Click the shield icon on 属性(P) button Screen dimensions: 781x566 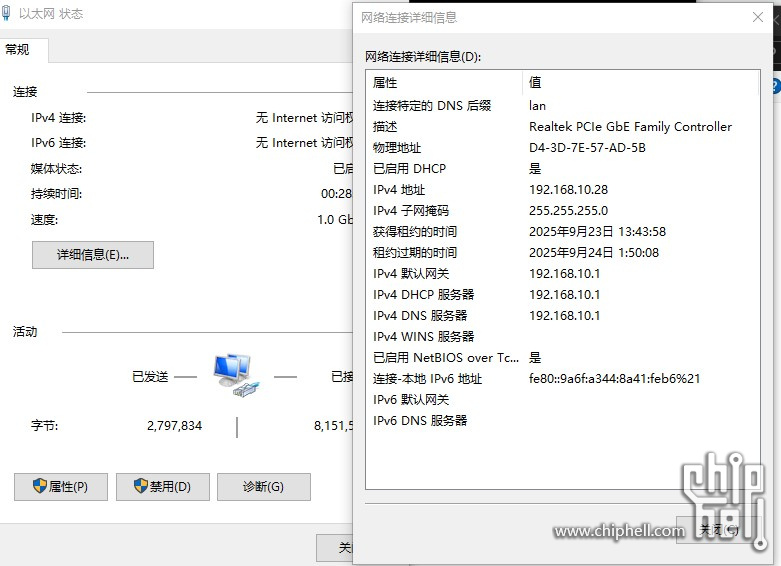tap(40, 486)
